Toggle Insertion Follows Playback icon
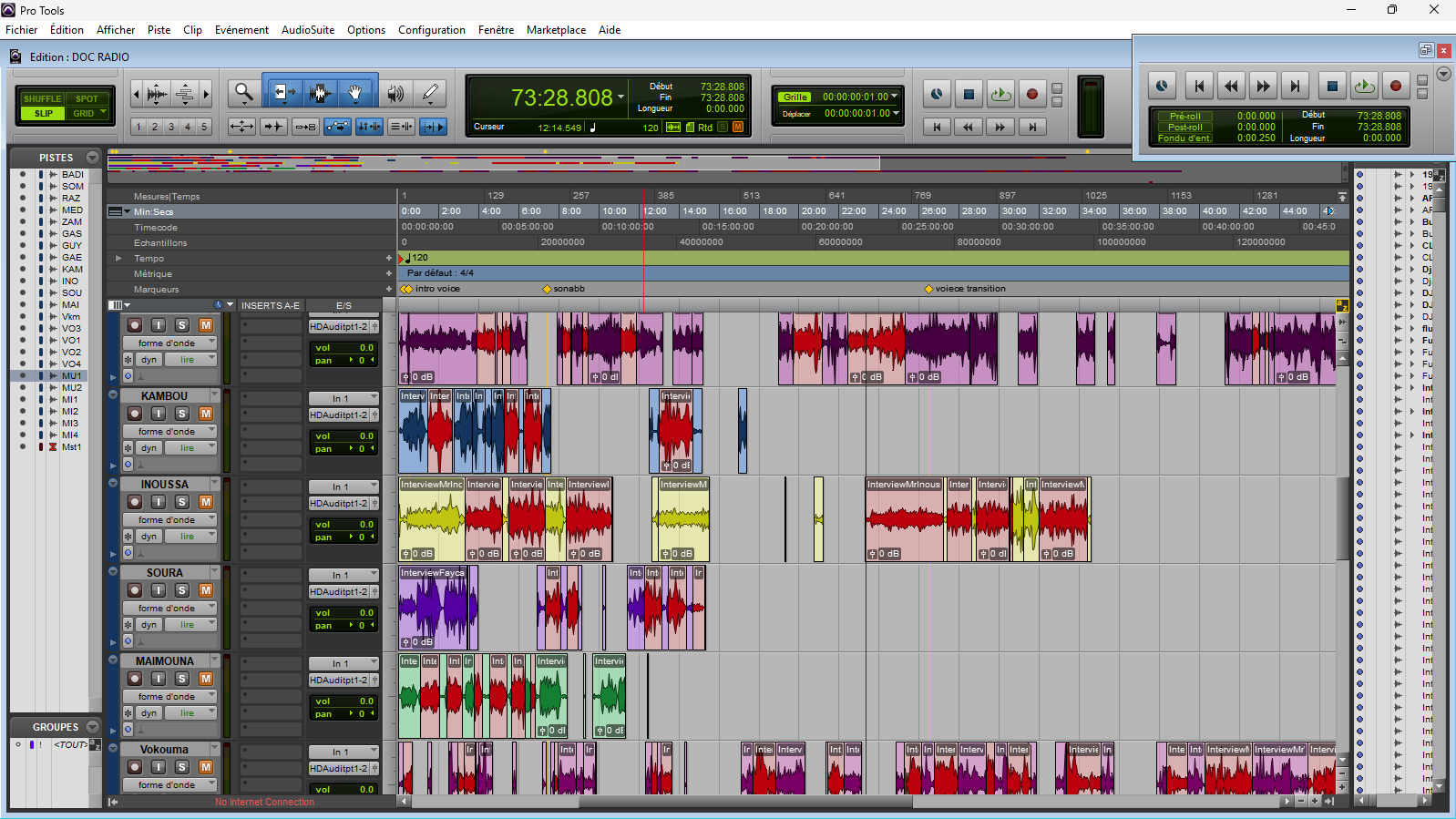 coord(433,127)
